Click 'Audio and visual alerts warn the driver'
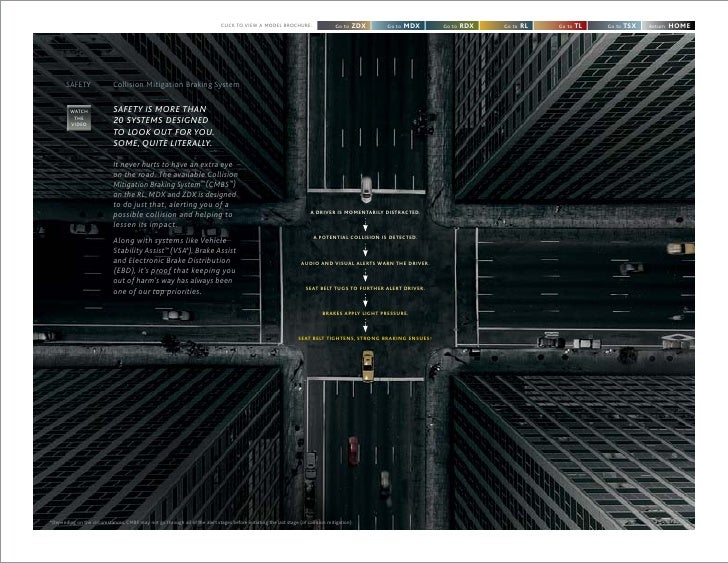 tap(365, 263)
